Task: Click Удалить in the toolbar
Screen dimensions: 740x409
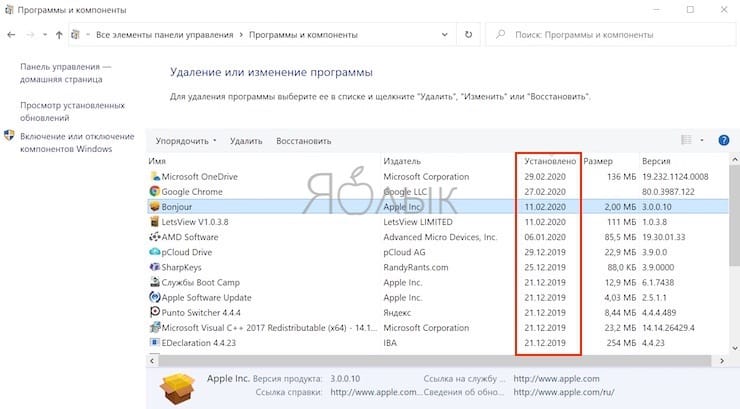Action: coord(246,141)
